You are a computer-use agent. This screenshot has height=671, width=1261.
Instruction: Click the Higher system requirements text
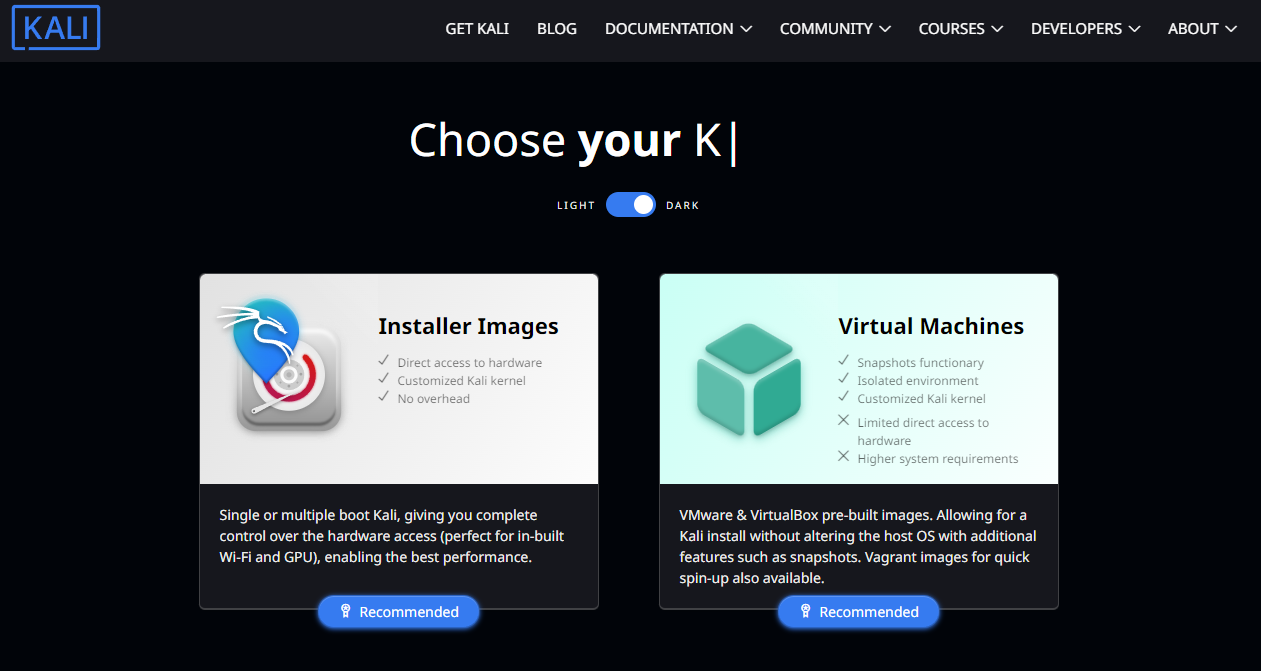[938, 459]
